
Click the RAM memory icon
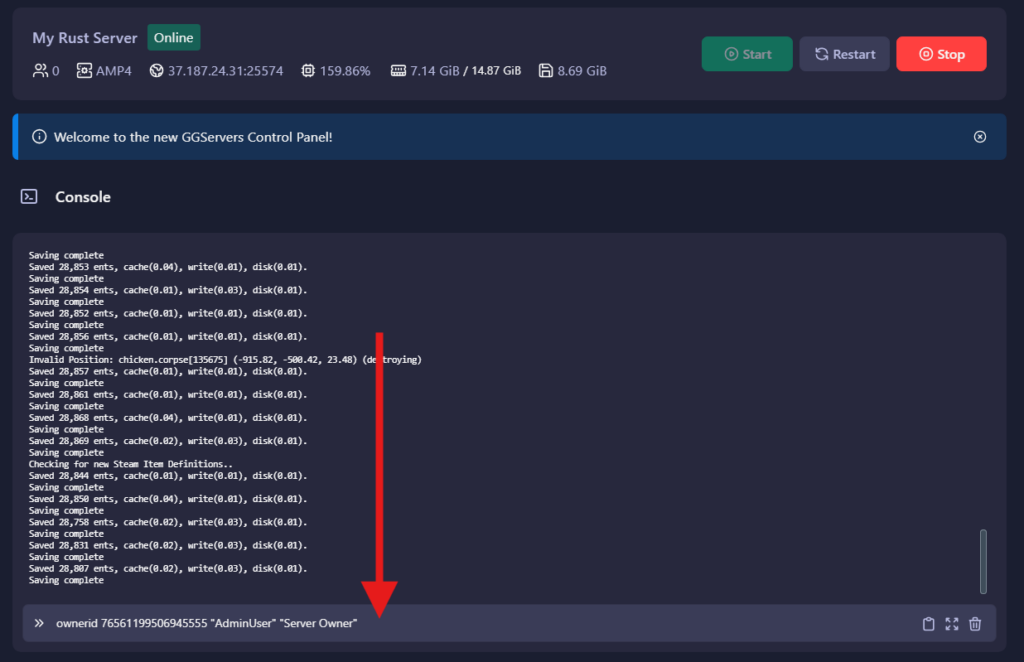click(398, 71)
